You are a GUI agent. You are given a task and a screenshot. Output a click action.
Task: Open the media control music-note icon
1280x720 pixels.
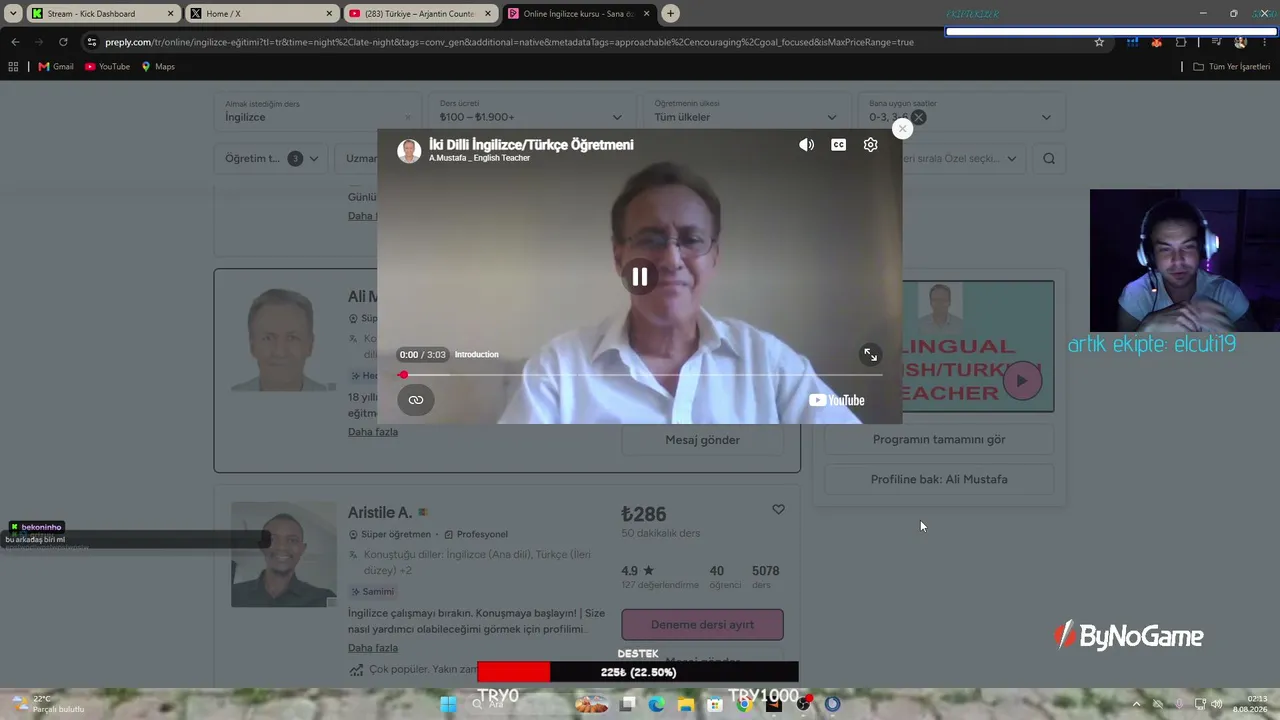coord(1216,42)
